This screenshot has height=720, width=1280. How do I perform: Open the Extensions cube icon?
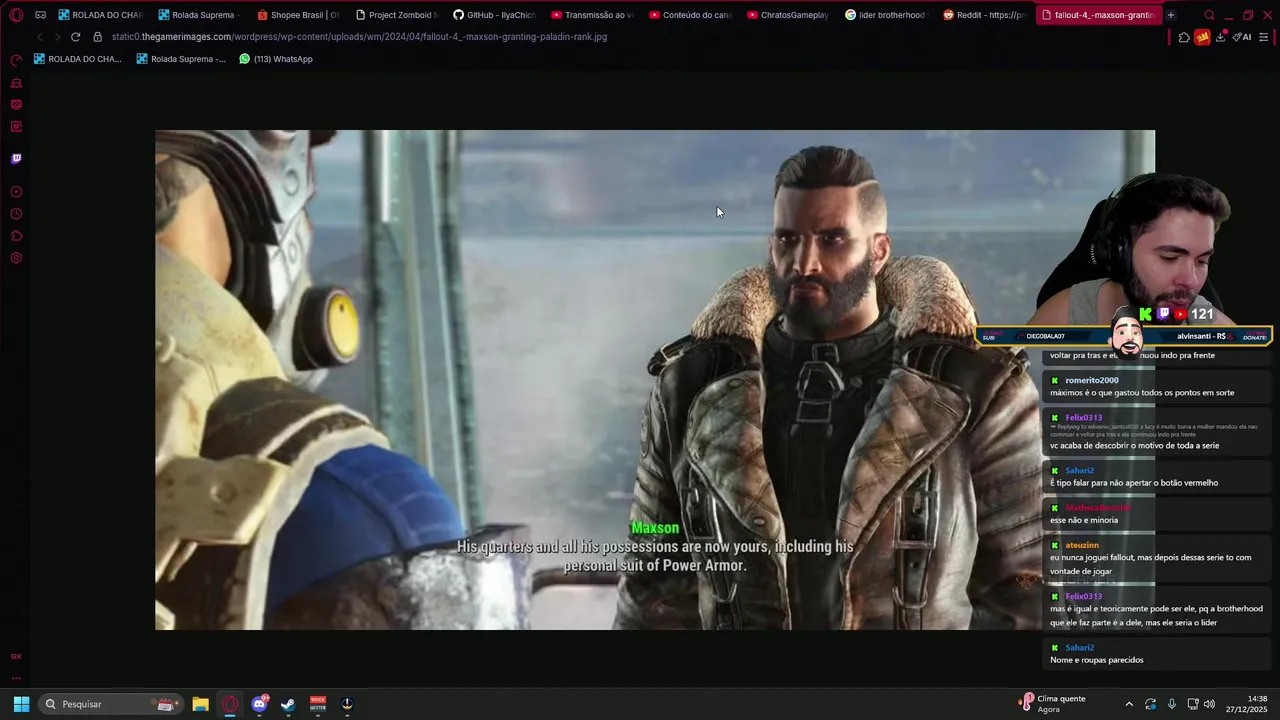[x=1184, y=37]
